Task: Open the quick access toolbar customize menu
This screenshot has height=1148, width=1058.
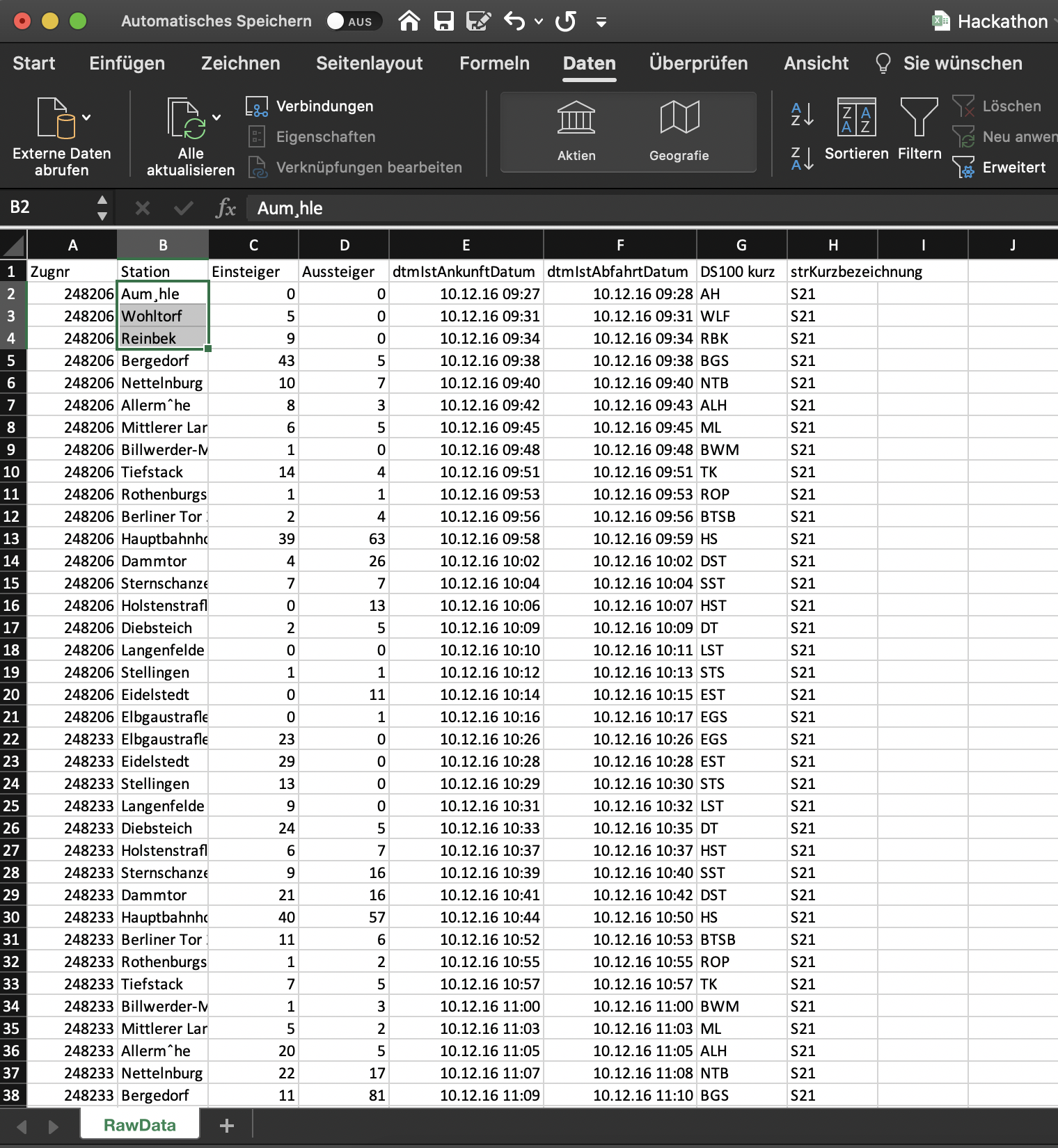Action: click(x=601, y=22)
